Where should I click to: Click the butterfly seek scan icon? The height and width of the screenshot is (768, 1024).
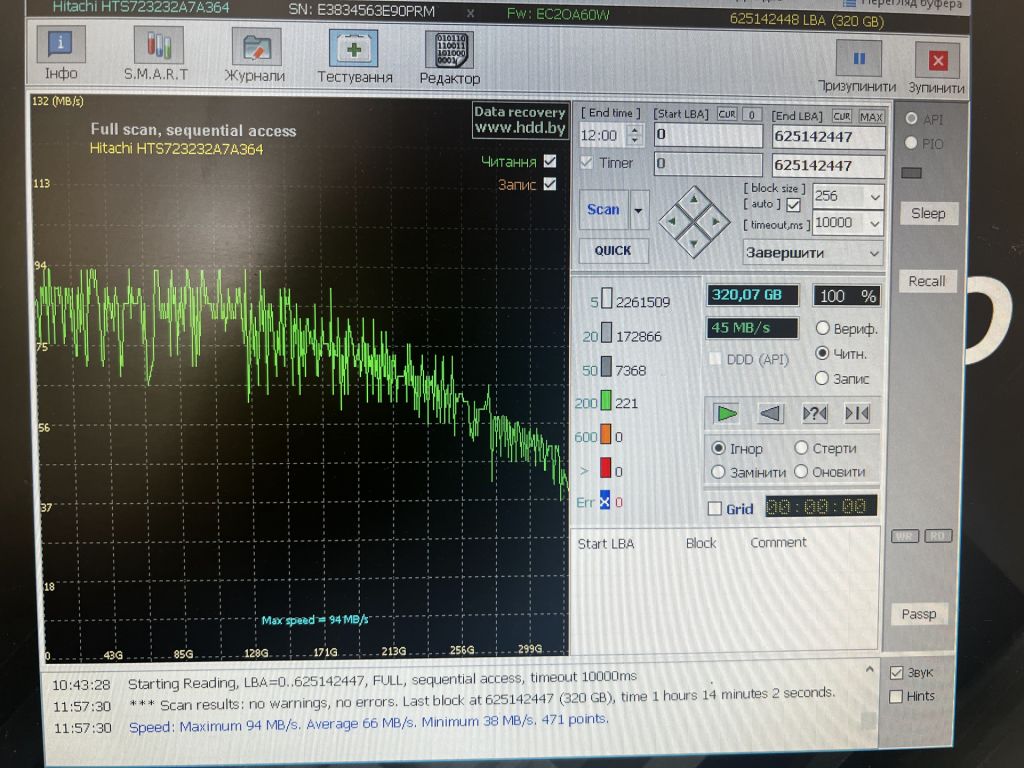(857, 413)
